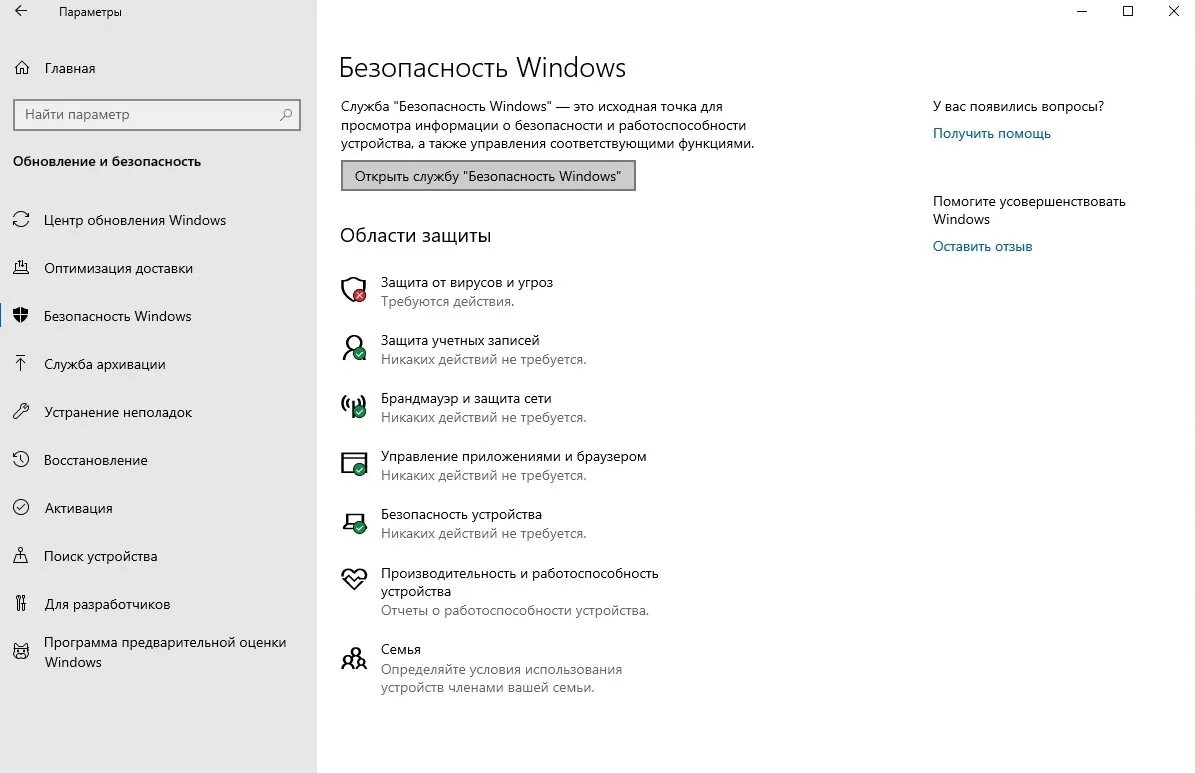Open Устранение неполадок section
Viewport: 1195px width, 773px height.
pyautogui.click(x=118, y=412)
